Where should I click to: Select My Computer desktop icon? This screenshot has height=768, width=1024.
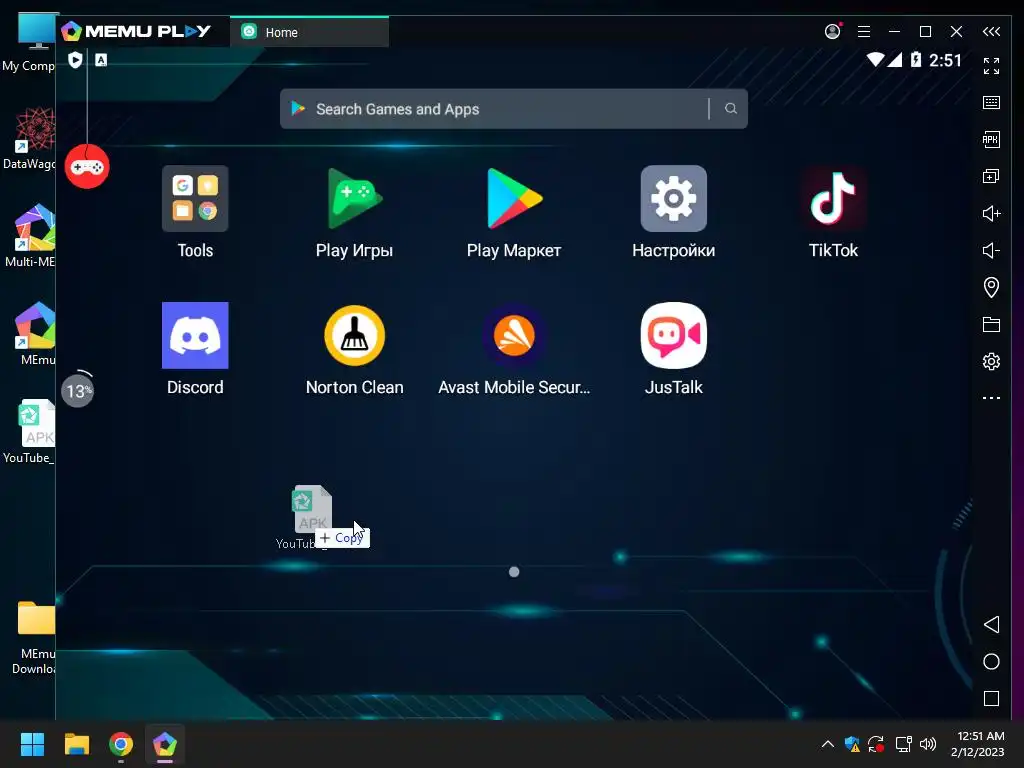click(x=29, y=43)
